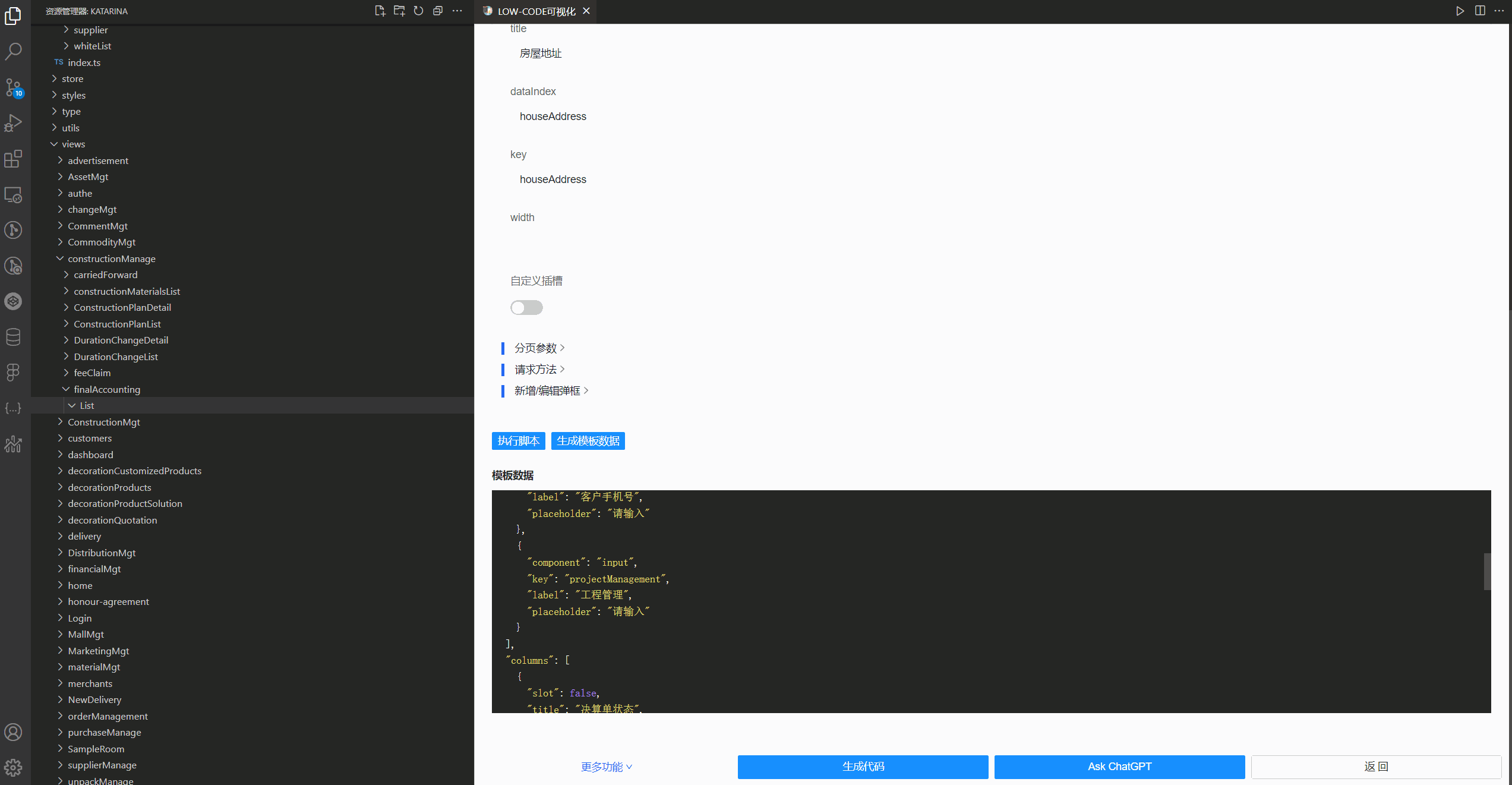1512x785 pixels.
Task: Create a new file in explorer
Action: click(x=380, y=11)
